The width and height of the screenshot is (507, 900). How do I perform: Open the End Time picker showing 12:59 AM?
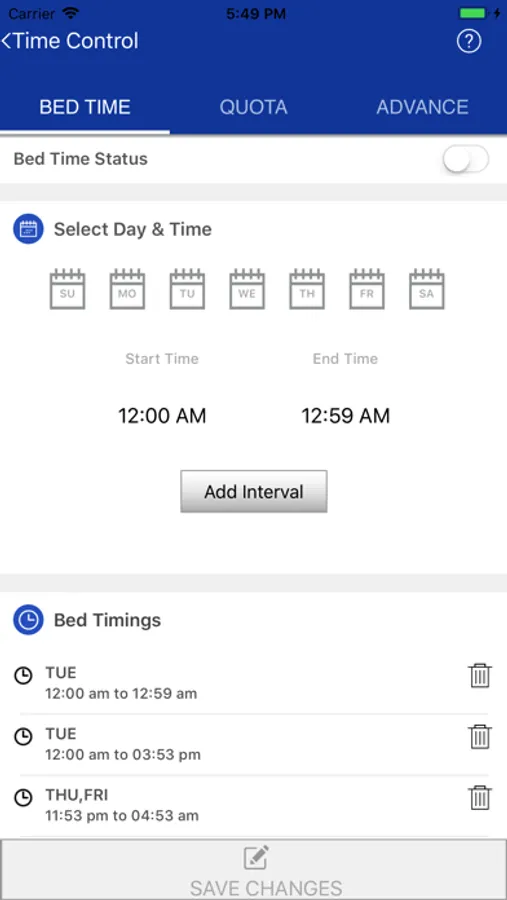[x=346, y=416]
